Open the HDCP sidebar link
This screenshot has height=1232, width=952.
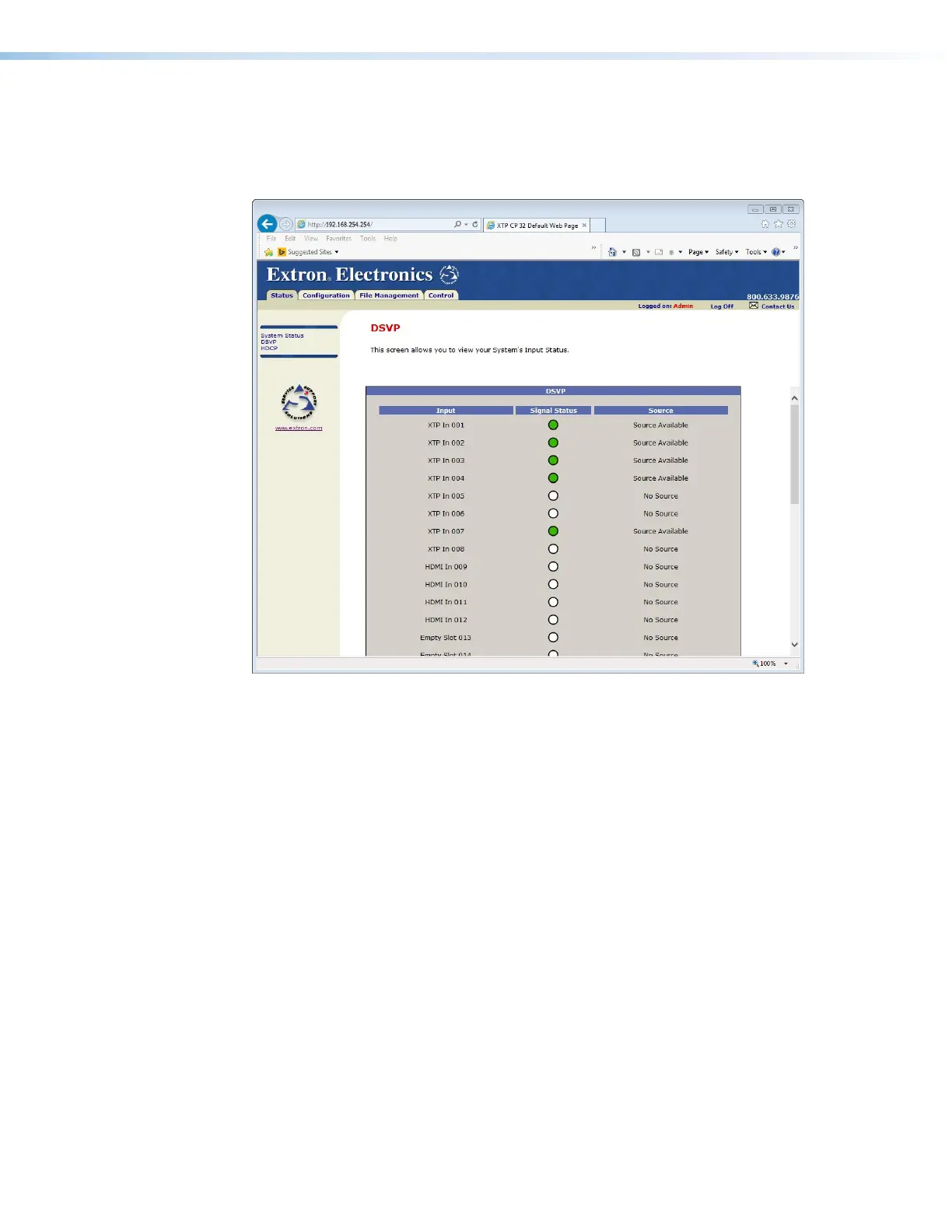[x=269, y=348]
